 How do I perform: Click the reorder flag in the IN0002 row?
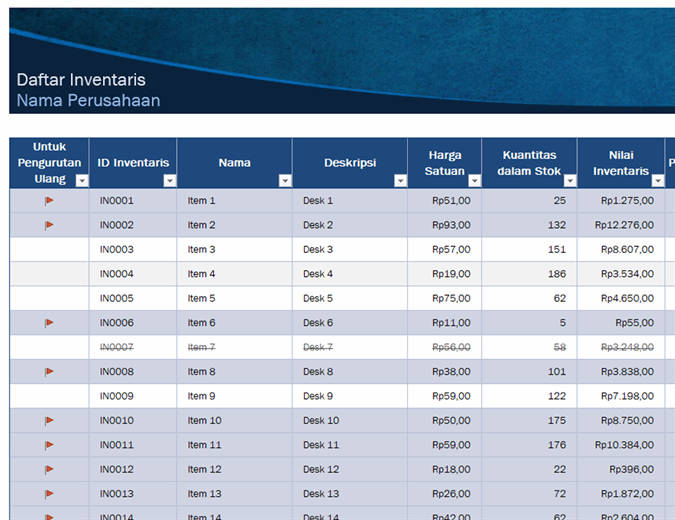pos(49,226)
